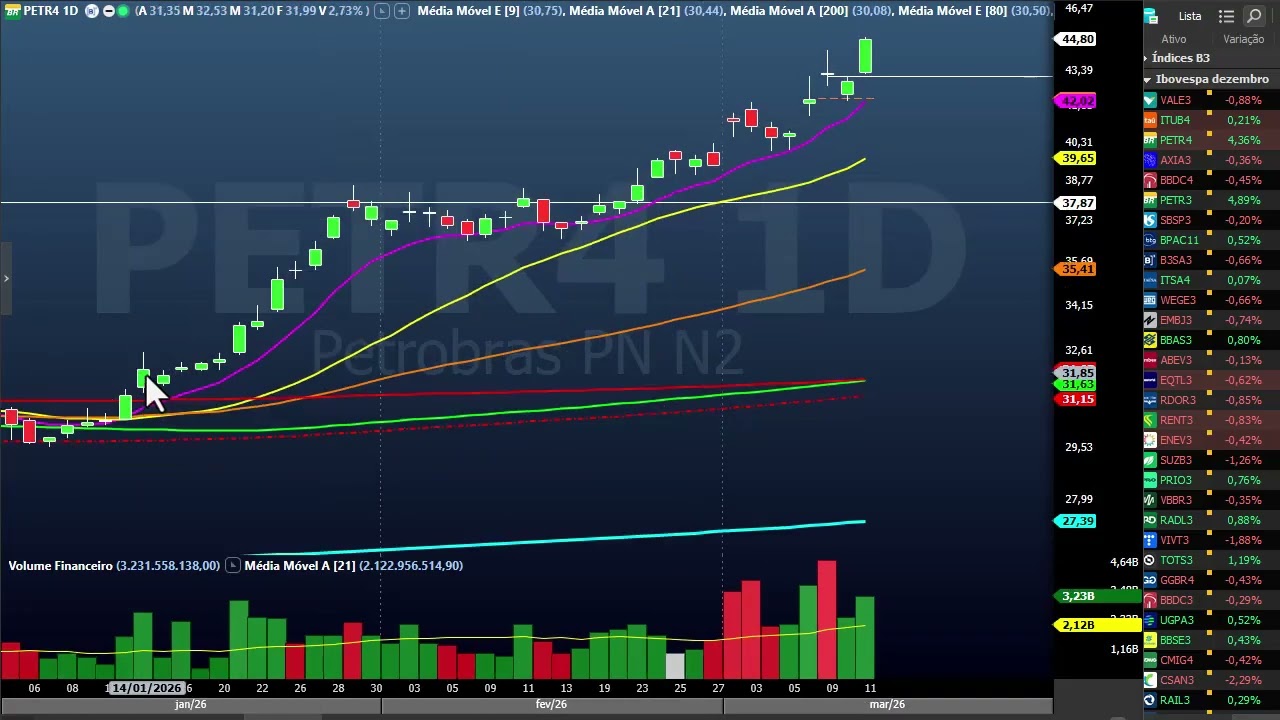Open the watchlist list-view menu icon
Screen dimensions: 1280x720
[1227, 16]
